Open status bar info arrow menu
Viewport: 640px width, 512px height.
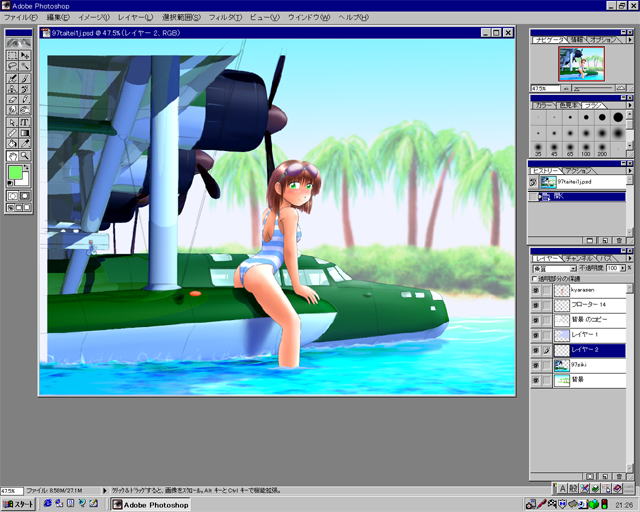point(104,490)
